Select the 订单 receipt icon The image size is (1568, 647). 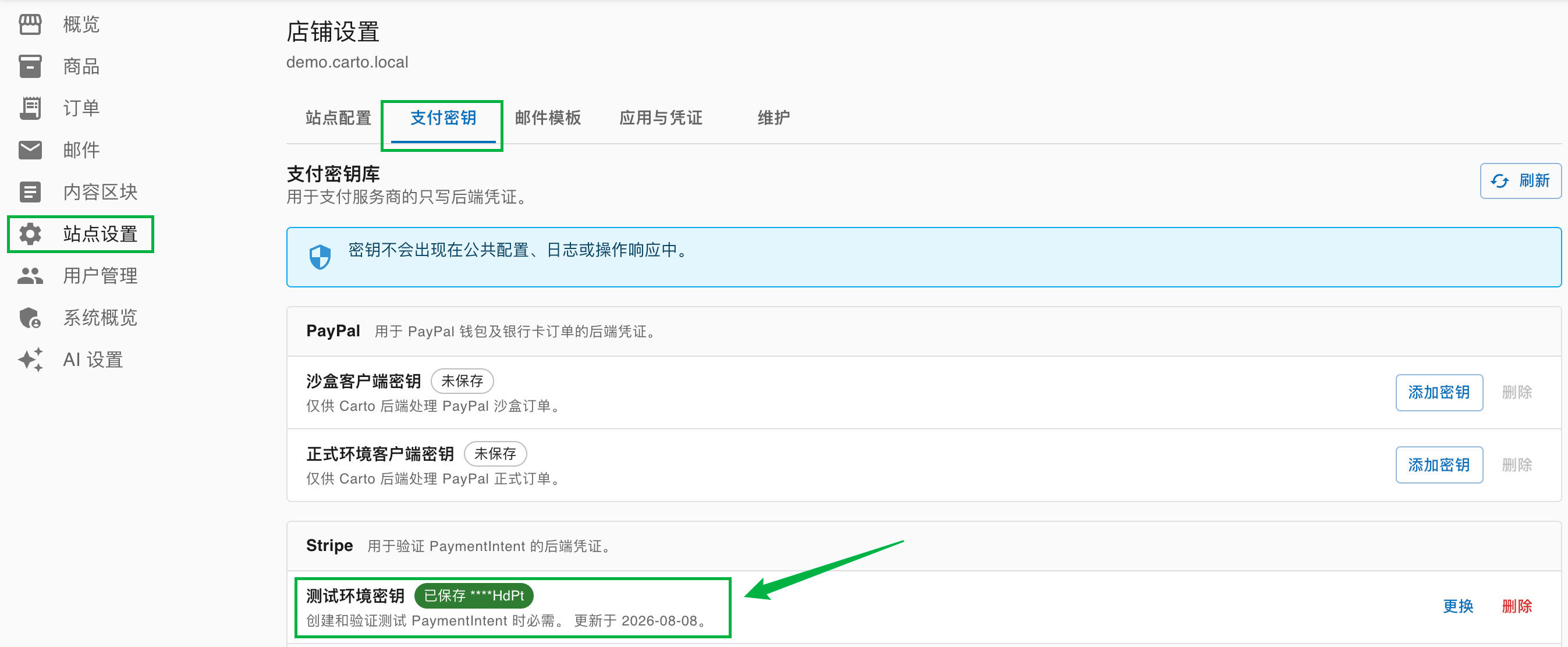pos(30,108)
